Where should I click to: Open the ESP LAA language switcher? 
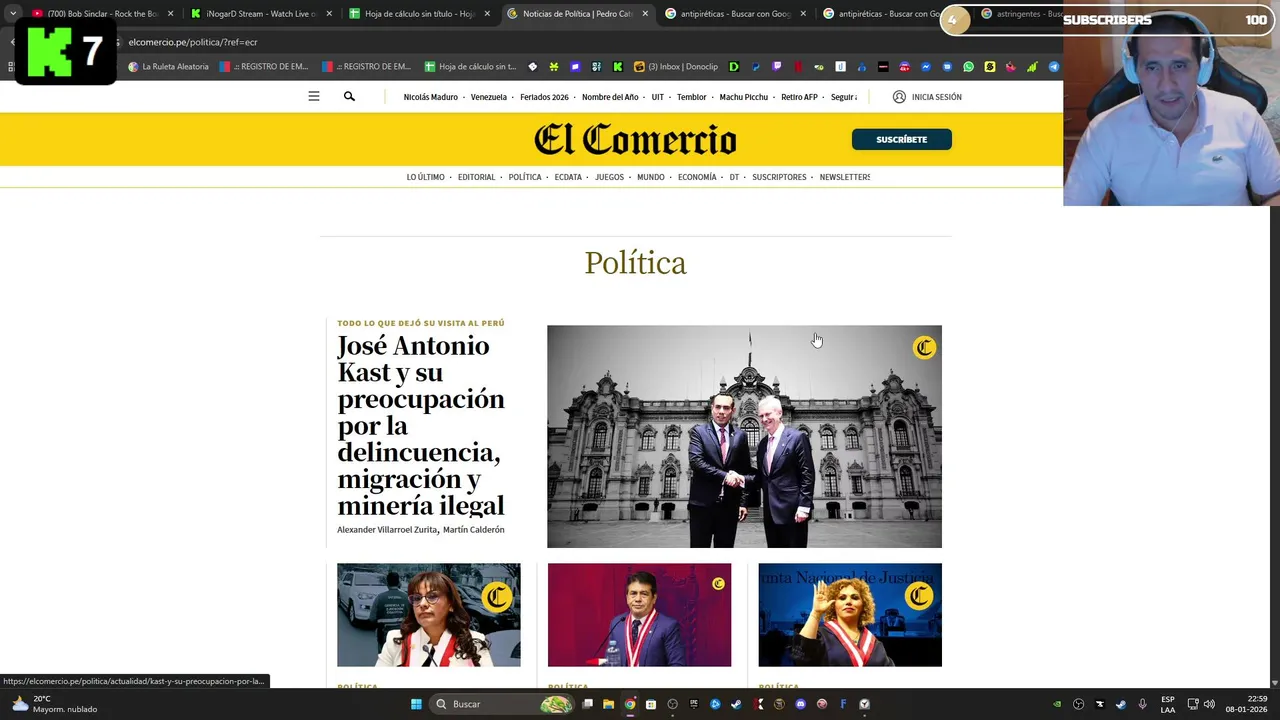pyautogui.click(x=1168, y=704)
